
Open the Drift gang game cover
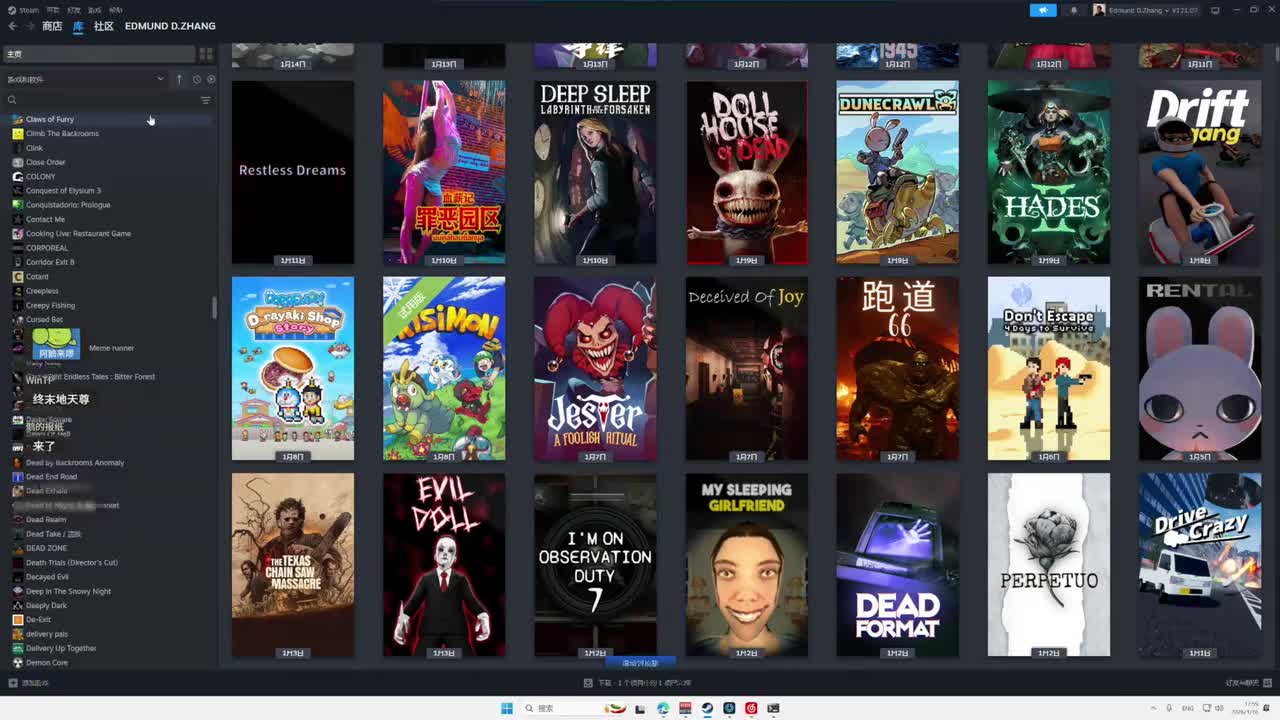[x=1200, y=172]
